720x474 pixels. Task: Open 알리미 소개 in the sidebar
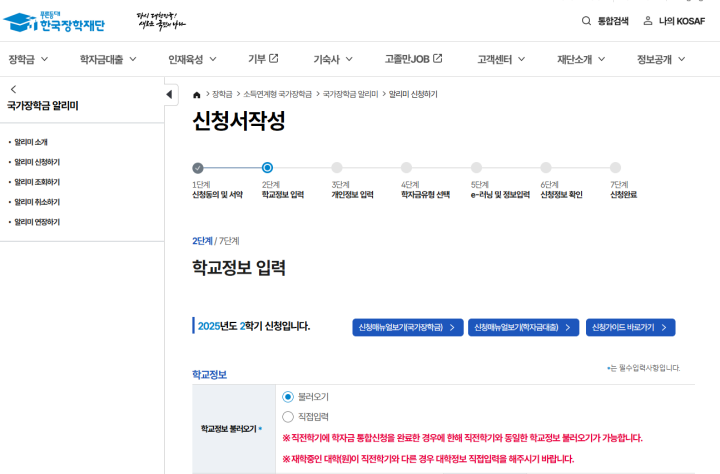[31, 142]
